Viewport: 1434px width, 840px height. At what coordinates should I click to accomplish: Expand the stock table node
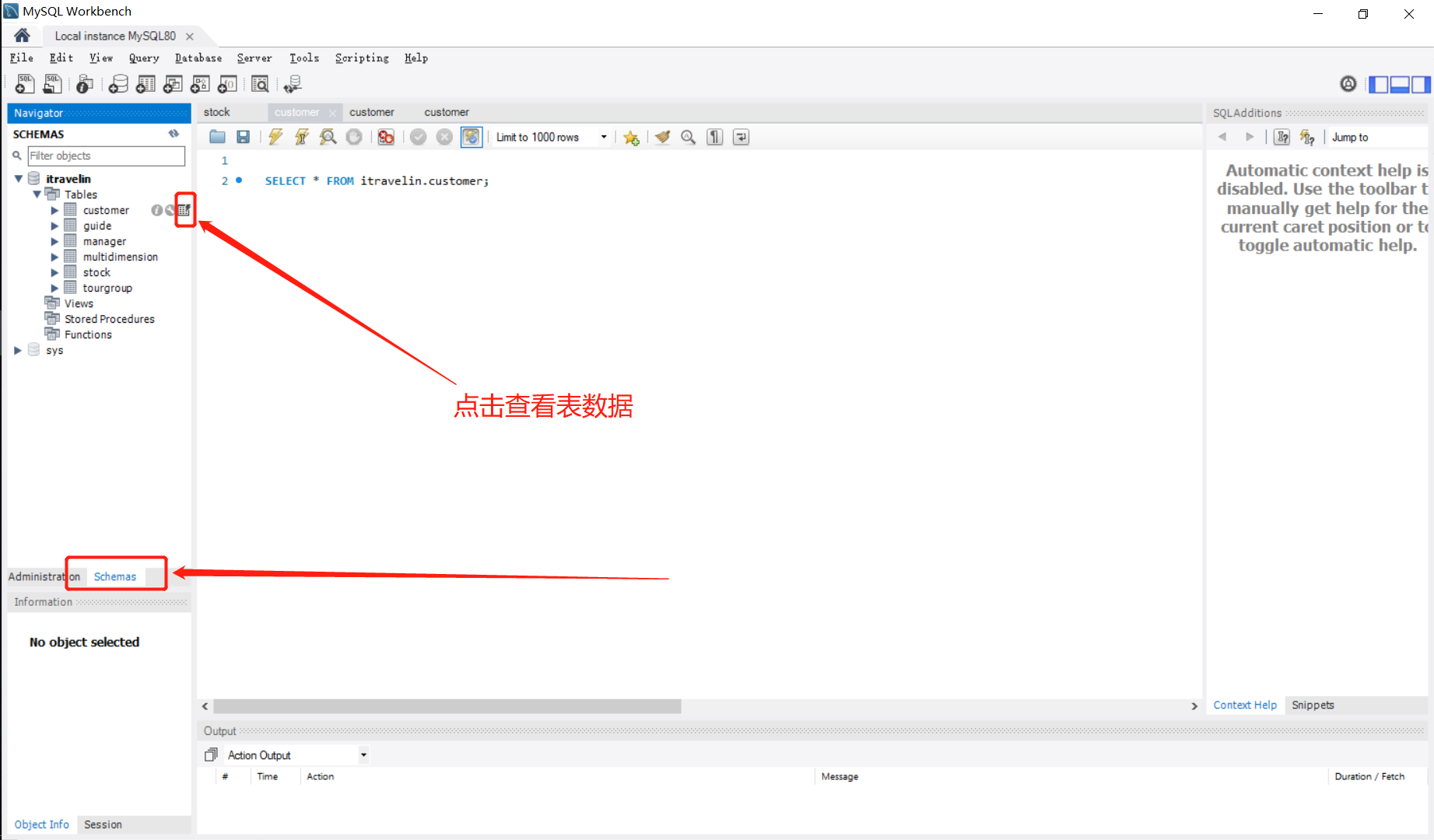click(54, 272)
